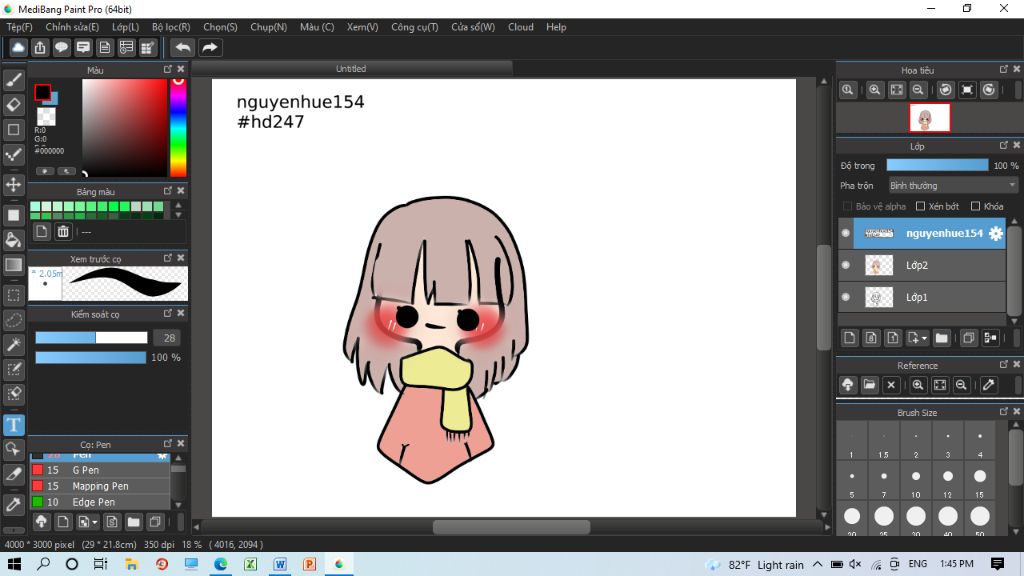Open the Bộ lọc(R) menu

click(x=170, y=27)
